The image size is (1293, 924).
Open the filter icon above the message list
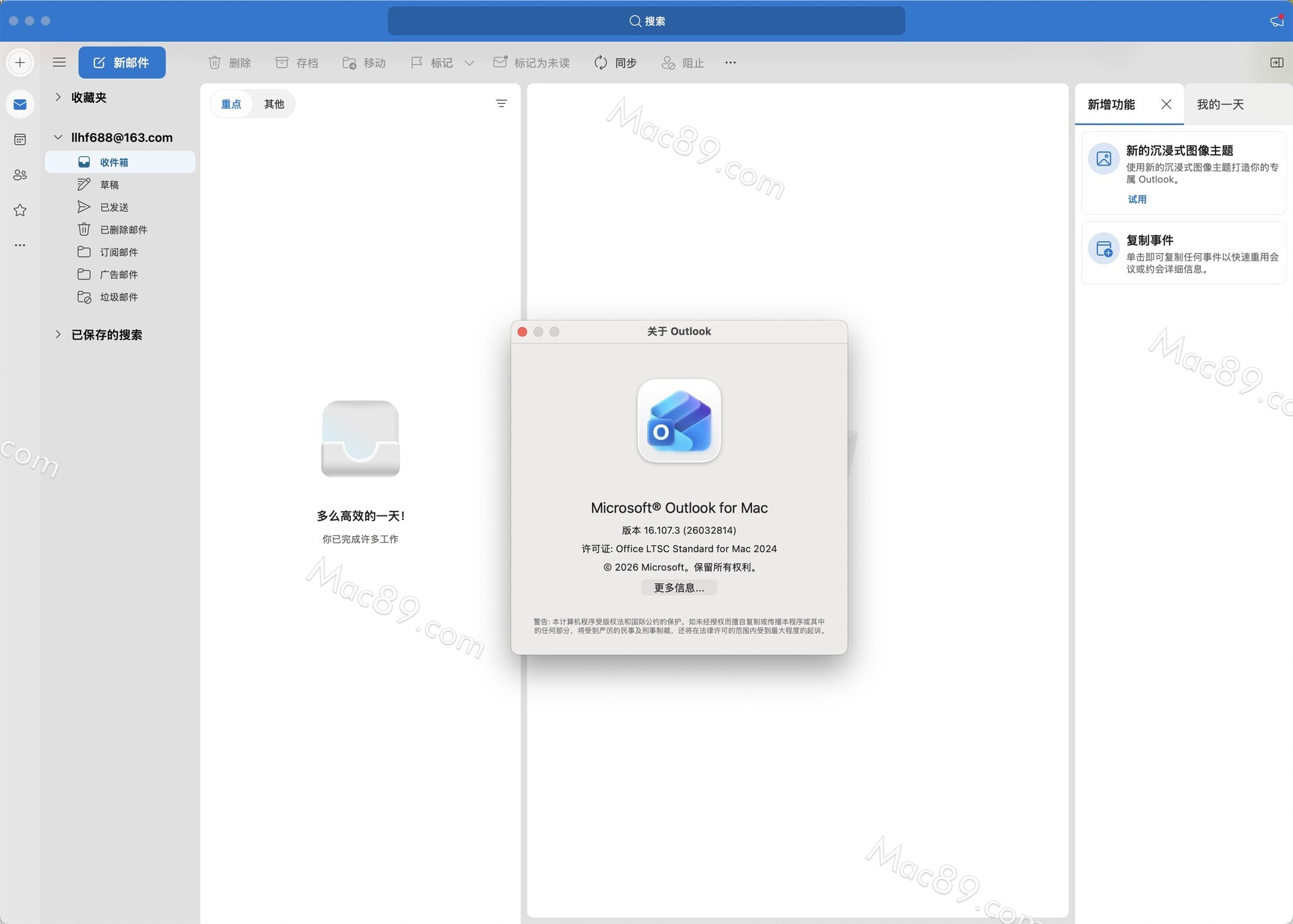(x=502, y=104)
